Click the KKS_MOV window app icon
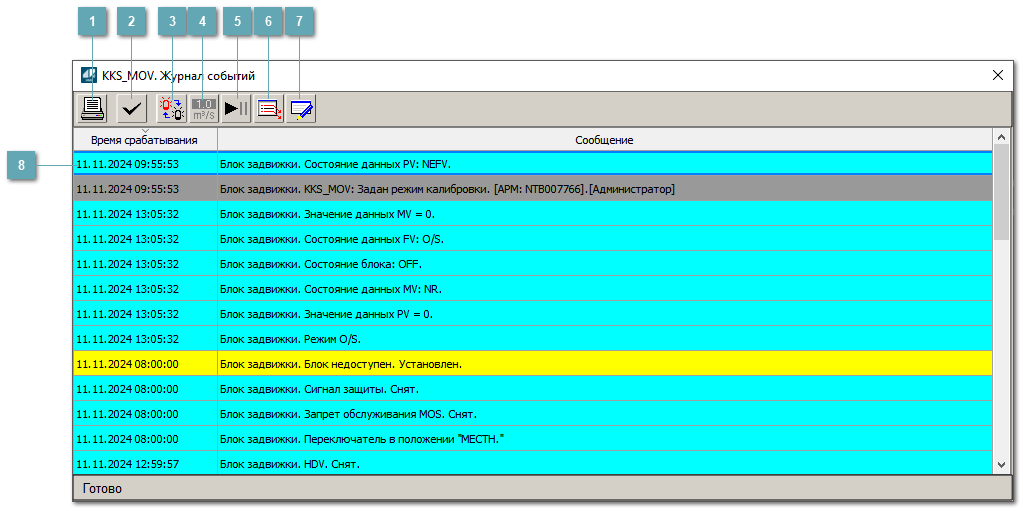Viewport: 1023px width, 511px height. pyautogui.click(x=89, y=75)
